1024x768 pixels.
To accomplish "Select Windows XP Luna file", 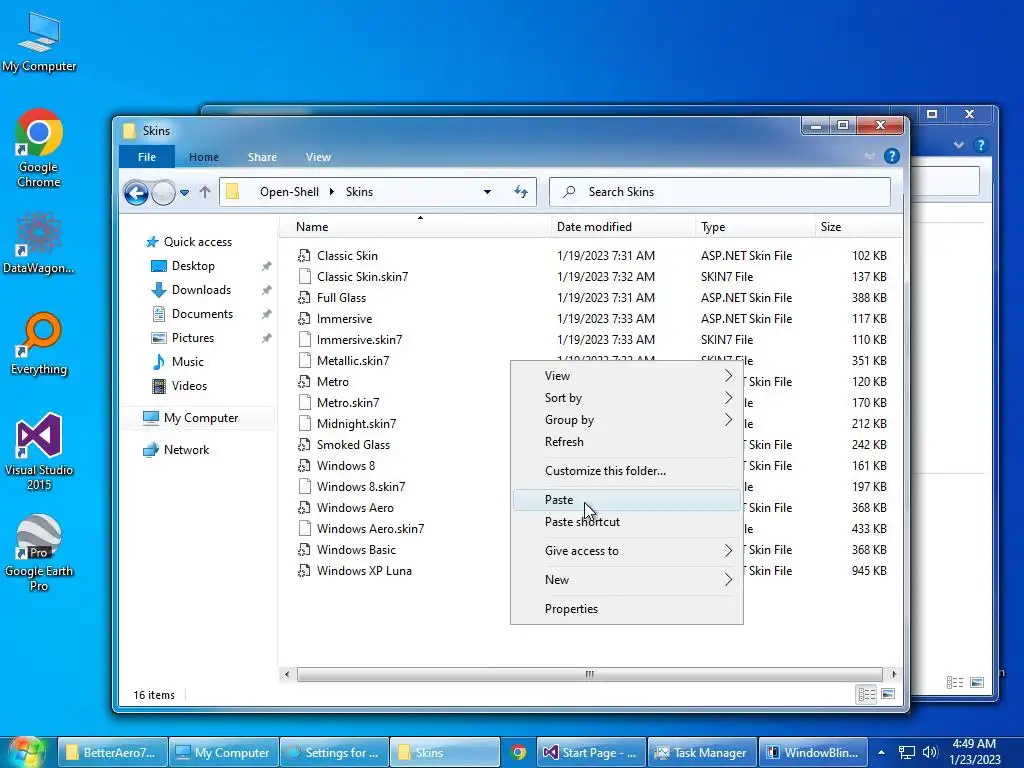I will 364,571.
